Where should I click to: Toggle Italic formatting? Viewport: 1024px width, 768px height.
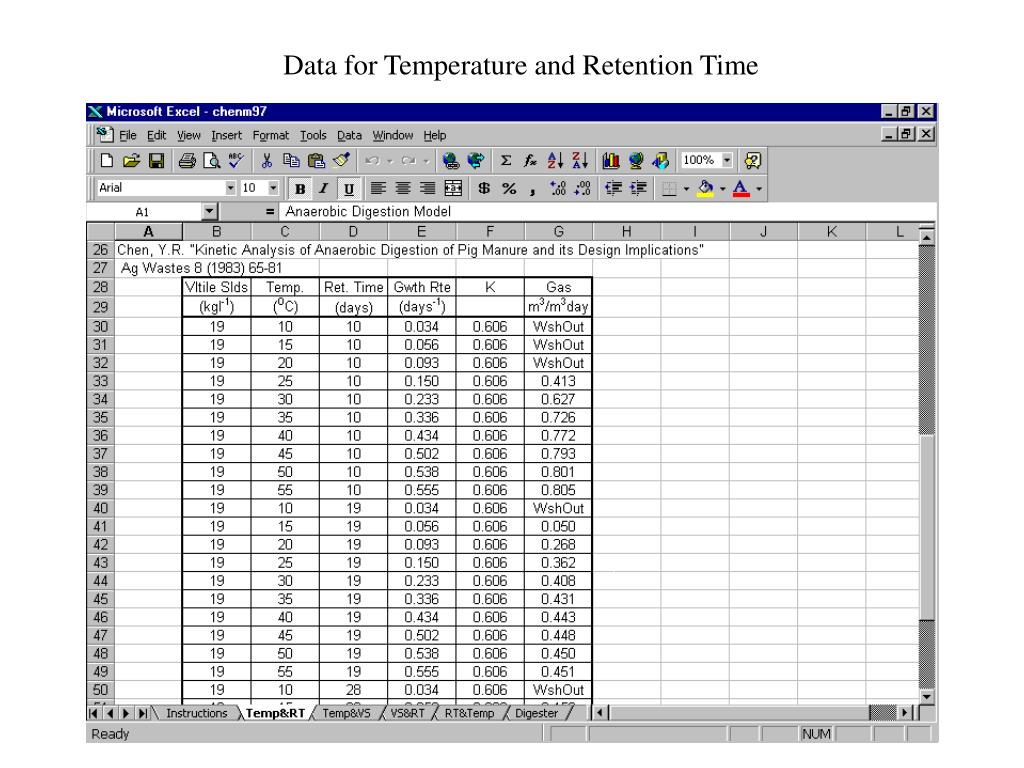point(324,189)
